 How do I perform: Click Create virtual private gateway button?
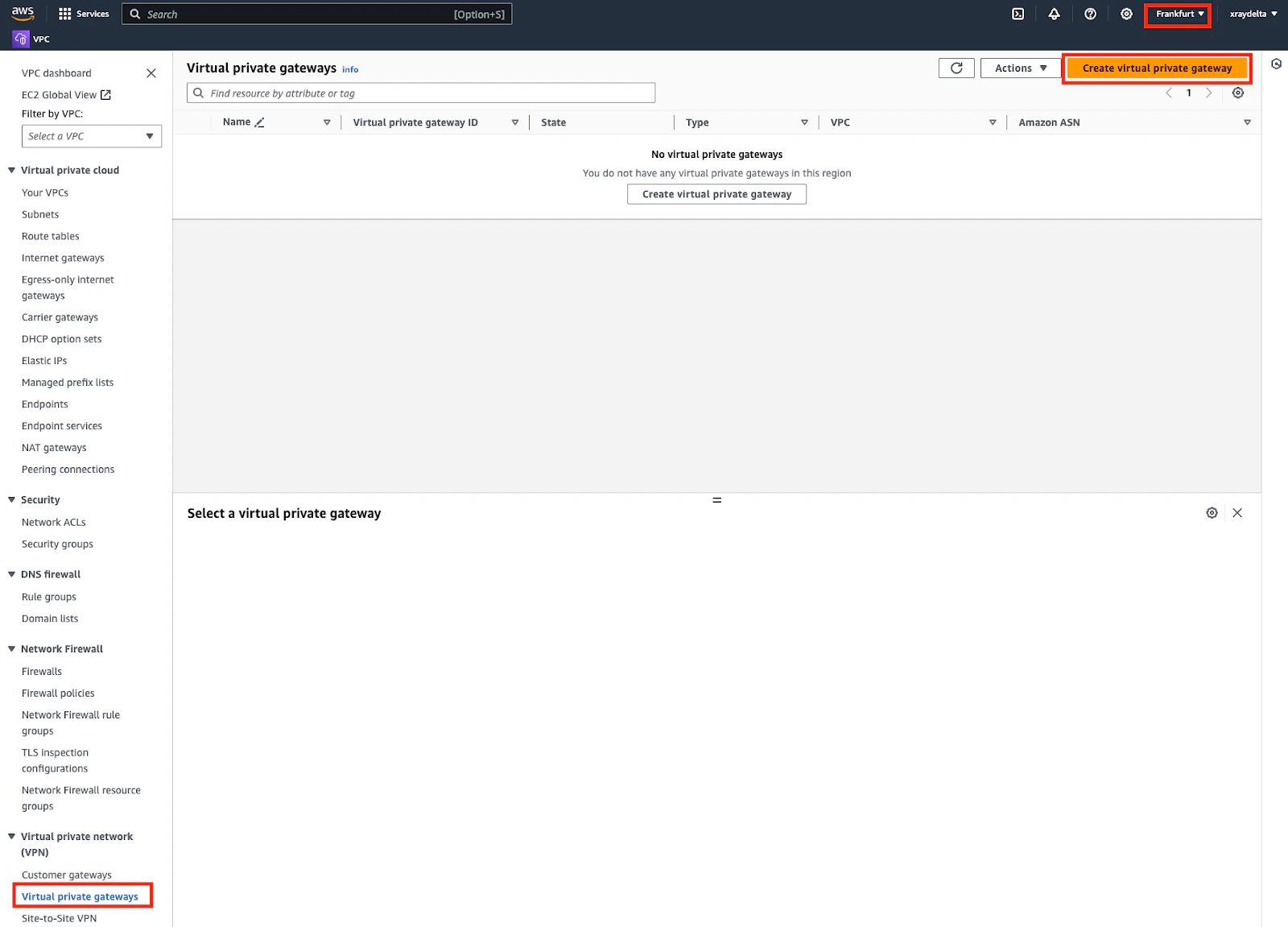click(x=1157, y=68)
